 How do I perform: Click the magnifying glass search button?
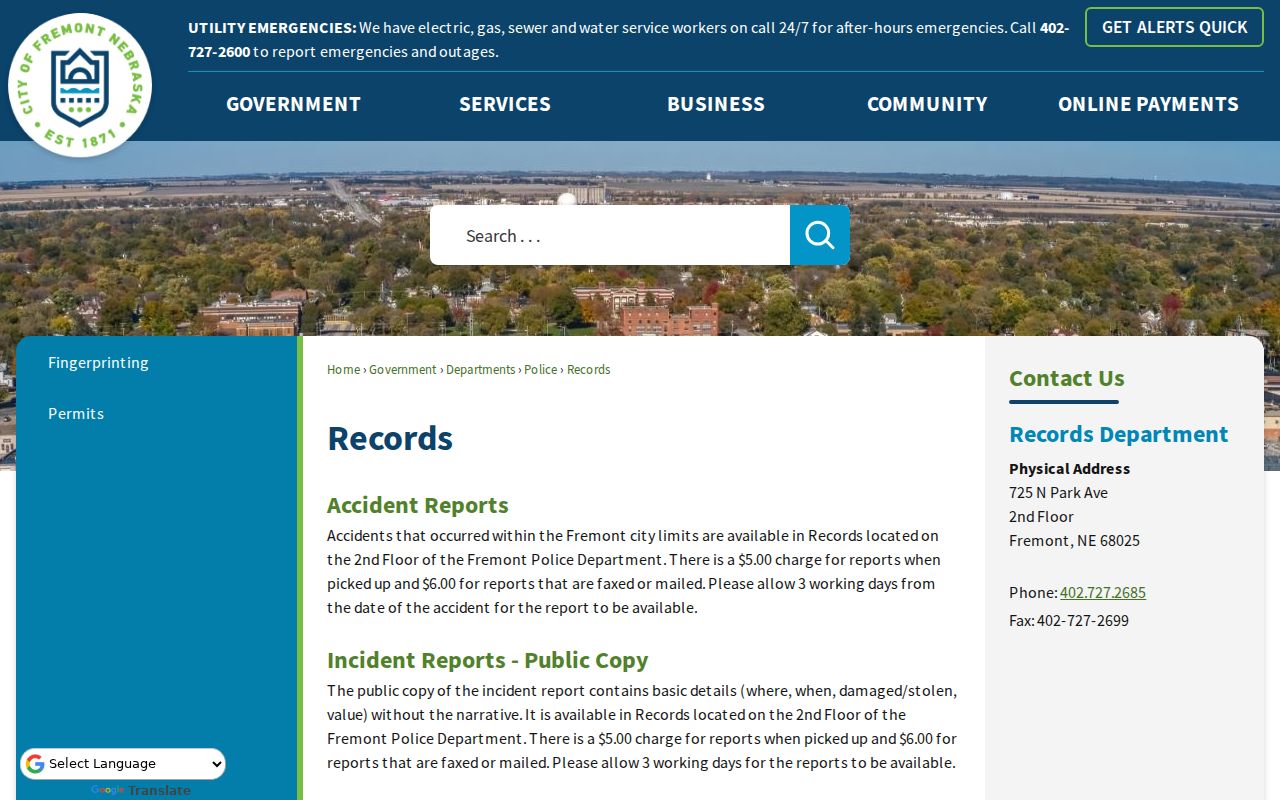click(x=820, y=235)
